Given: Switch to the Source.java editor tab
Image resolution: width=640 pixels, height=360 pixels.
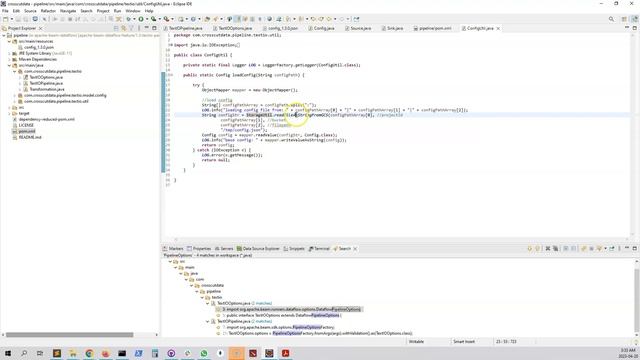Looking at the screenshot, I should coord(358,28).
